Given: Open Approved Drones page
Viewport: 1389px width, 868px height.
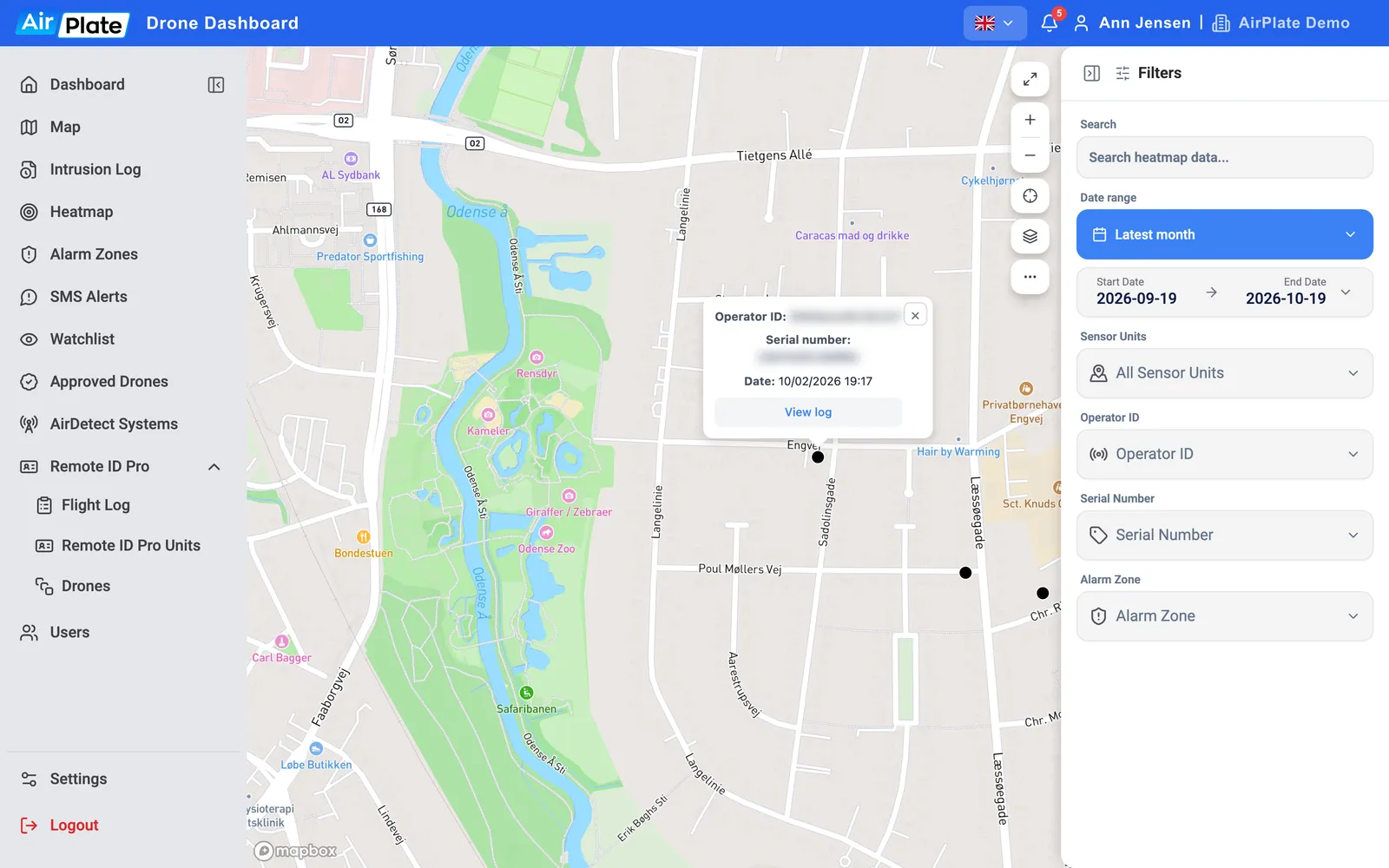Looking at the screenshot, I should 109,382.
